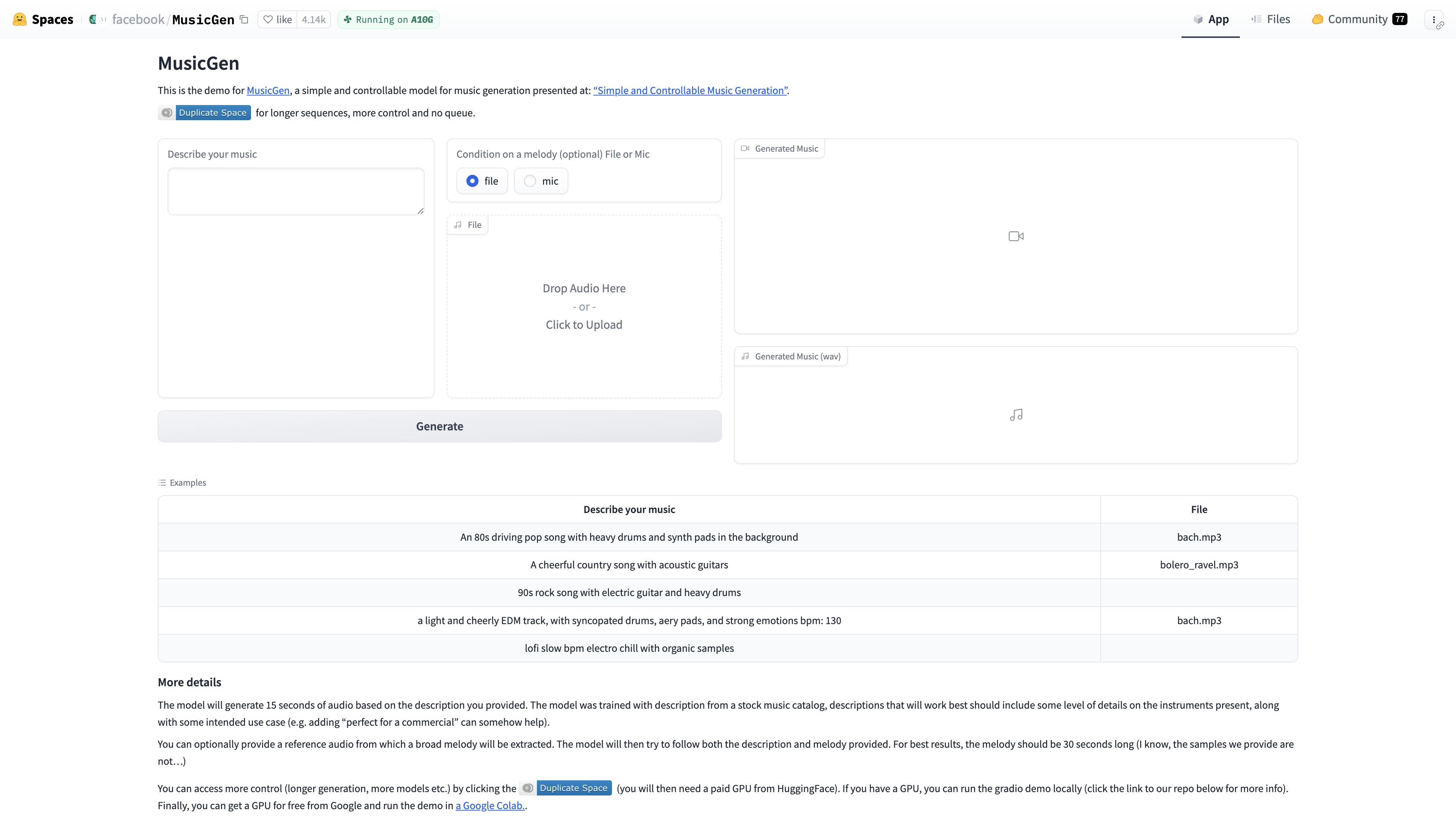Click the Describe your music text box
This screenshot has height=819, width=1456.
(296, 191)
